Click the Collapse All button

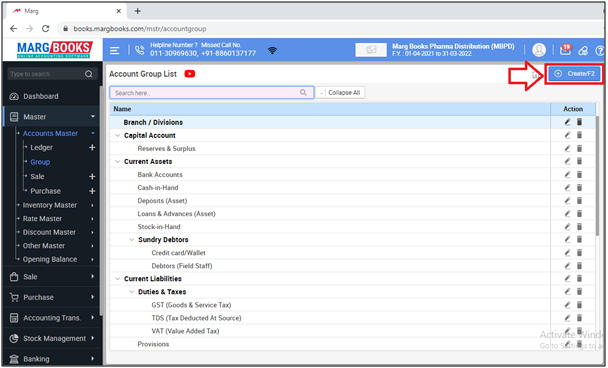[x=340, y=93]
